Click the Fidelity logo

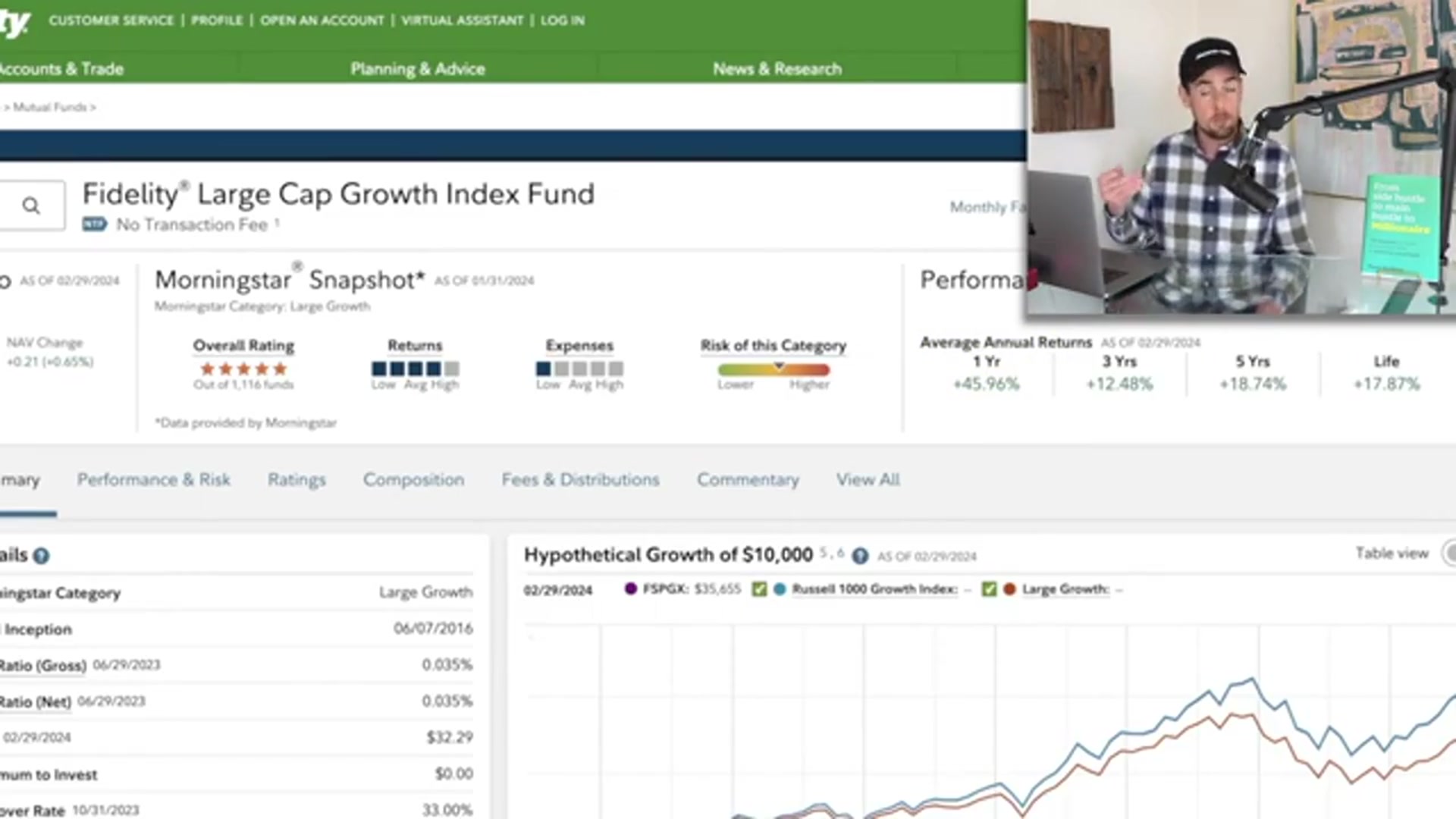point(15,23)
